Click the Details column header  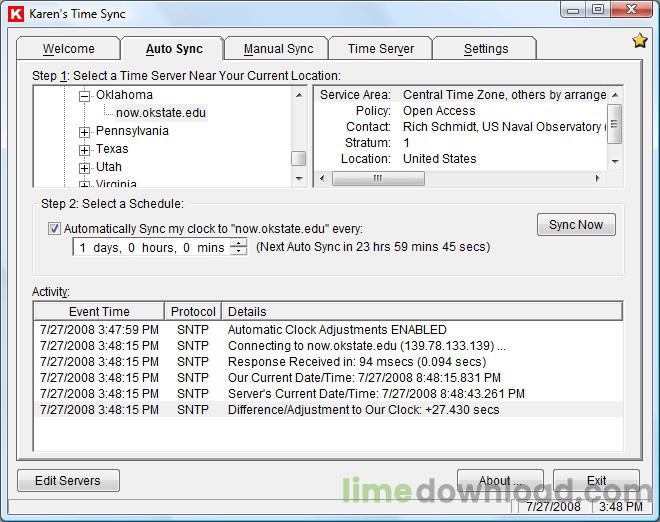click(422, 312)
